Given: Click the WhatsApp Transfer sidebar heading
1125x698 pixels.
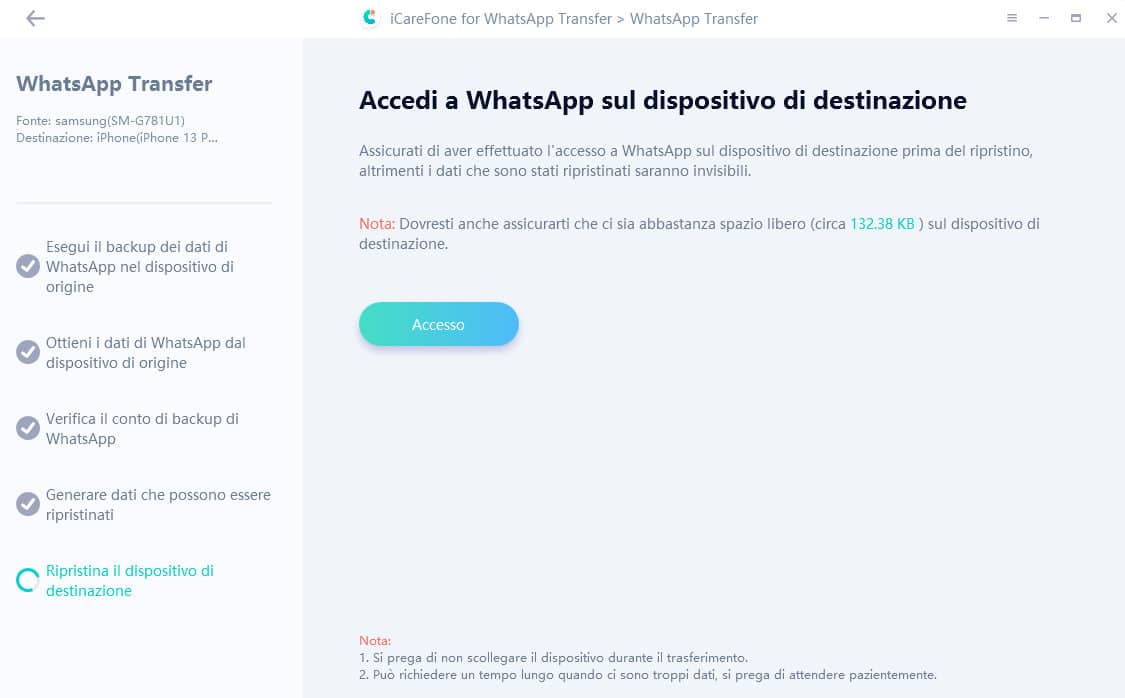Looking at the screenshot, I should pyautogui.click(x=114, y=84).
